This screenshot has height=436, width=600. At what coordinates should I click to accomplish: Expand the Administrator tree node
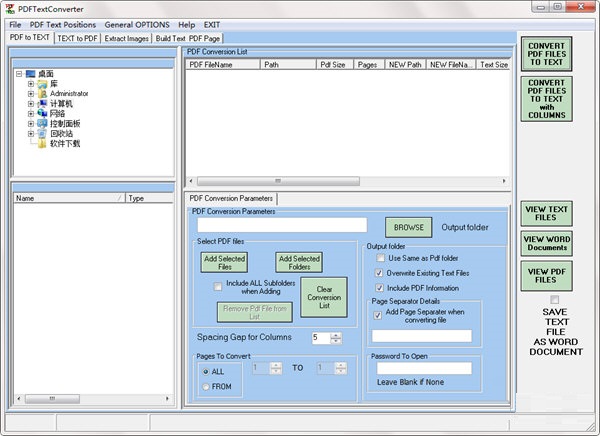(31, 94)
